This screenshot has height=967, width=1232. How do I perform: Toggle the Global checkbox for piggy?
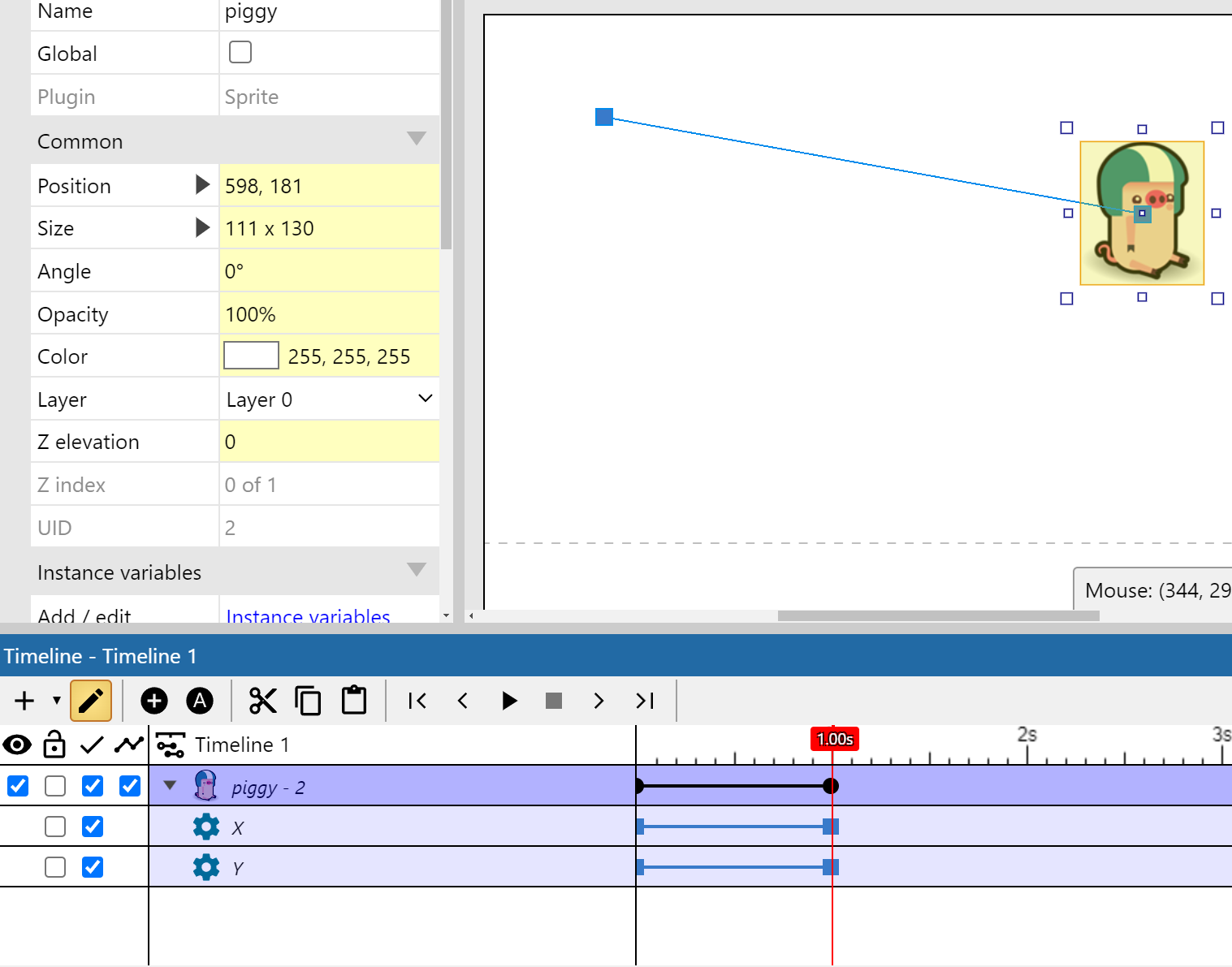240,51
